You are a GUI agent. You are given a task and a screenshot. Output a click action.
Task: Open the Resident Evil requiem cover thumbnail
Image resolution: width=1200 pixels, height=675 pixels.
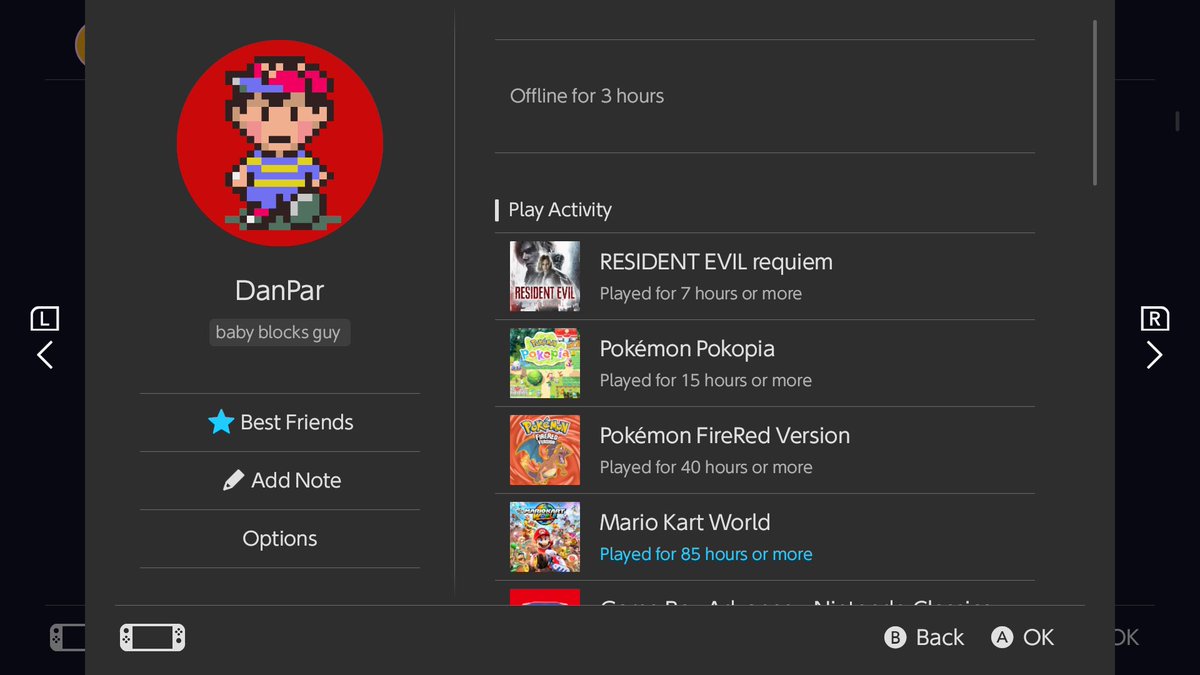pos(545,276)
